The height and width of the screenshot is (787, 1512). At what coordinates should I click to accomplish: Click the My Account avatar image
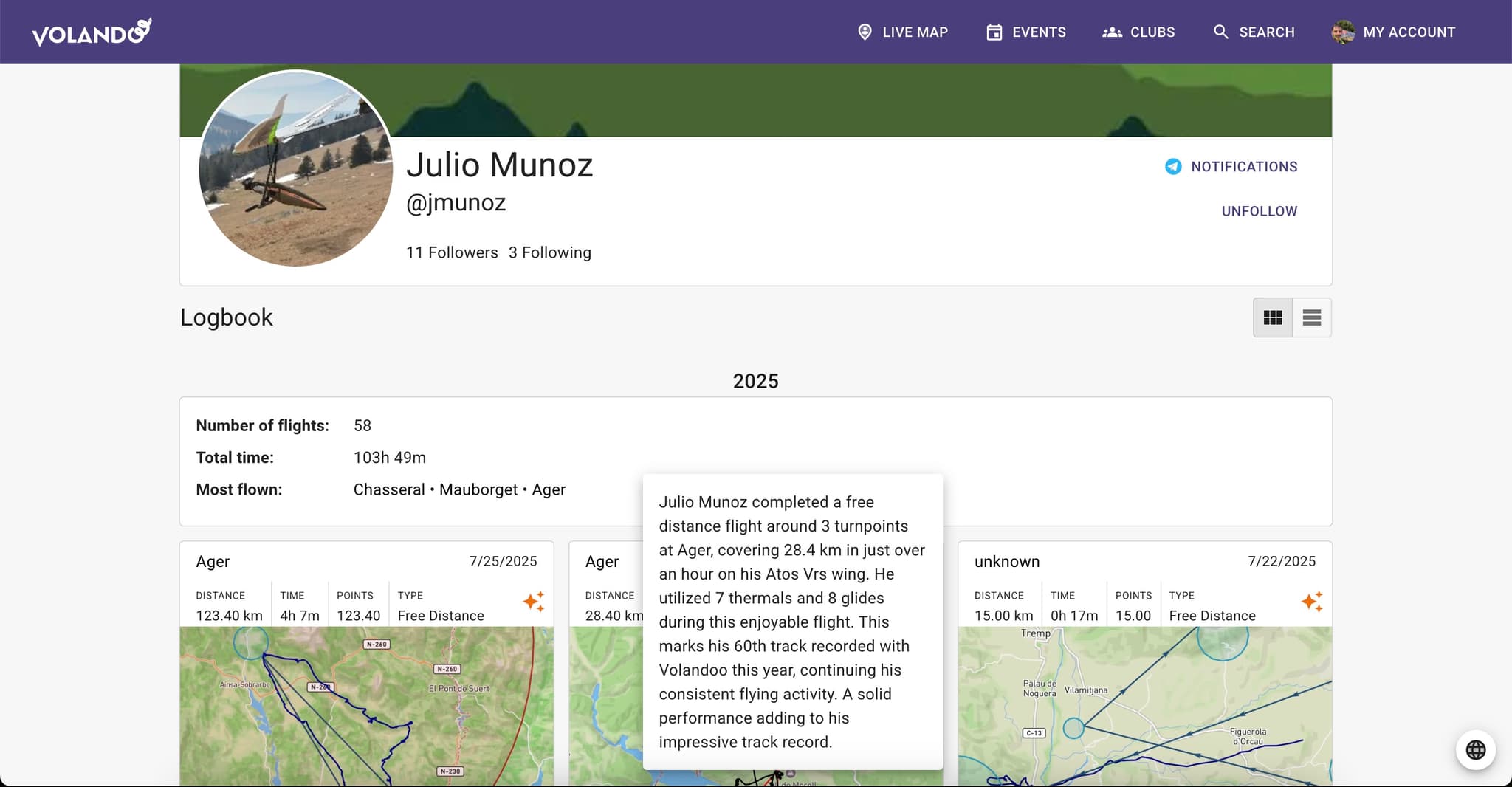[1342, 32]
